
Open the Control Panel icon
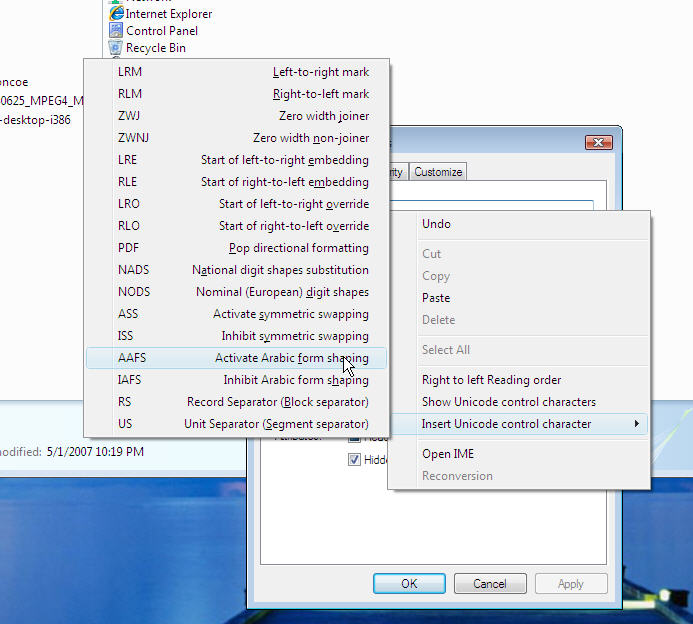[116, 30]
